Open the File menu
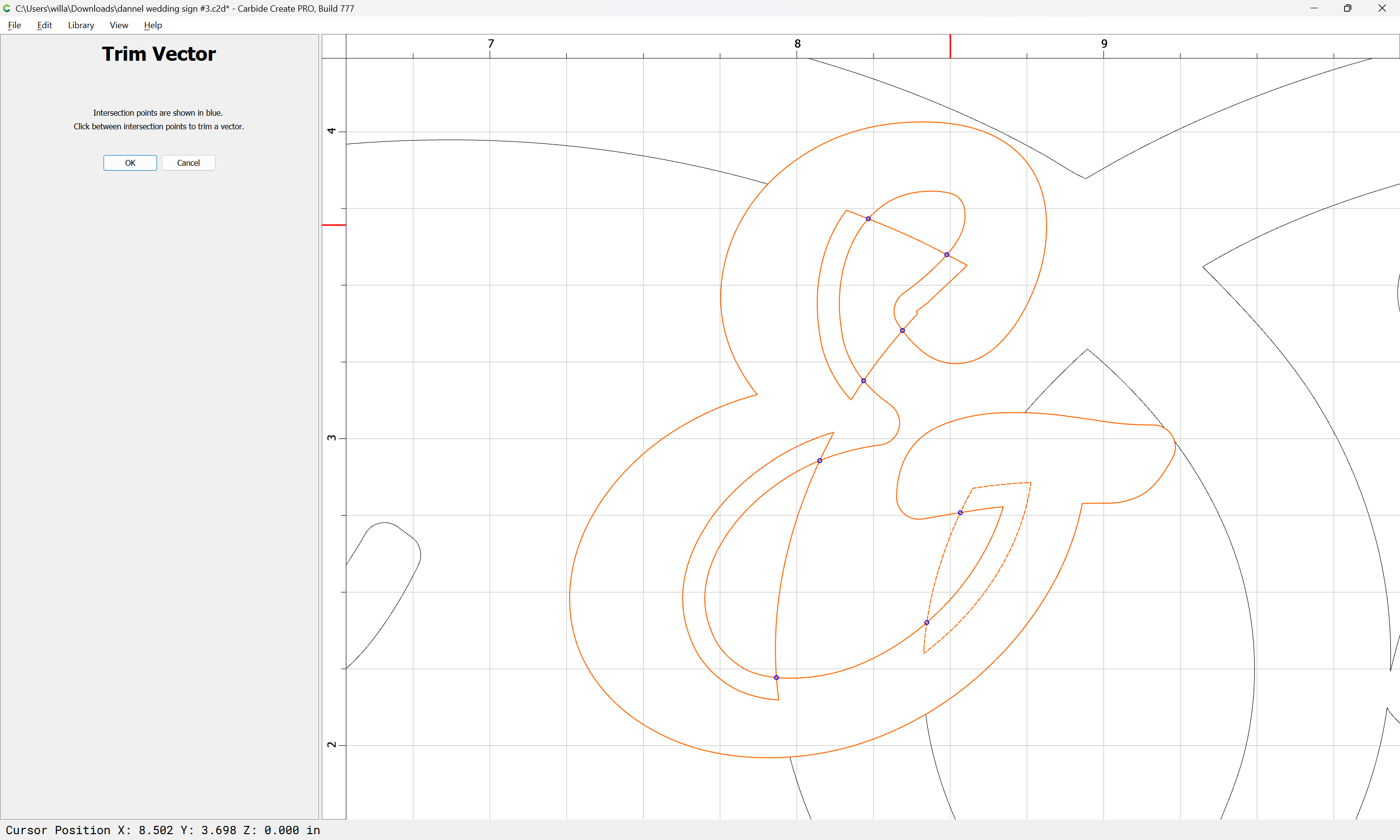Image resolution: width=1400 pixels, height=840 pixels. (14, 25)
